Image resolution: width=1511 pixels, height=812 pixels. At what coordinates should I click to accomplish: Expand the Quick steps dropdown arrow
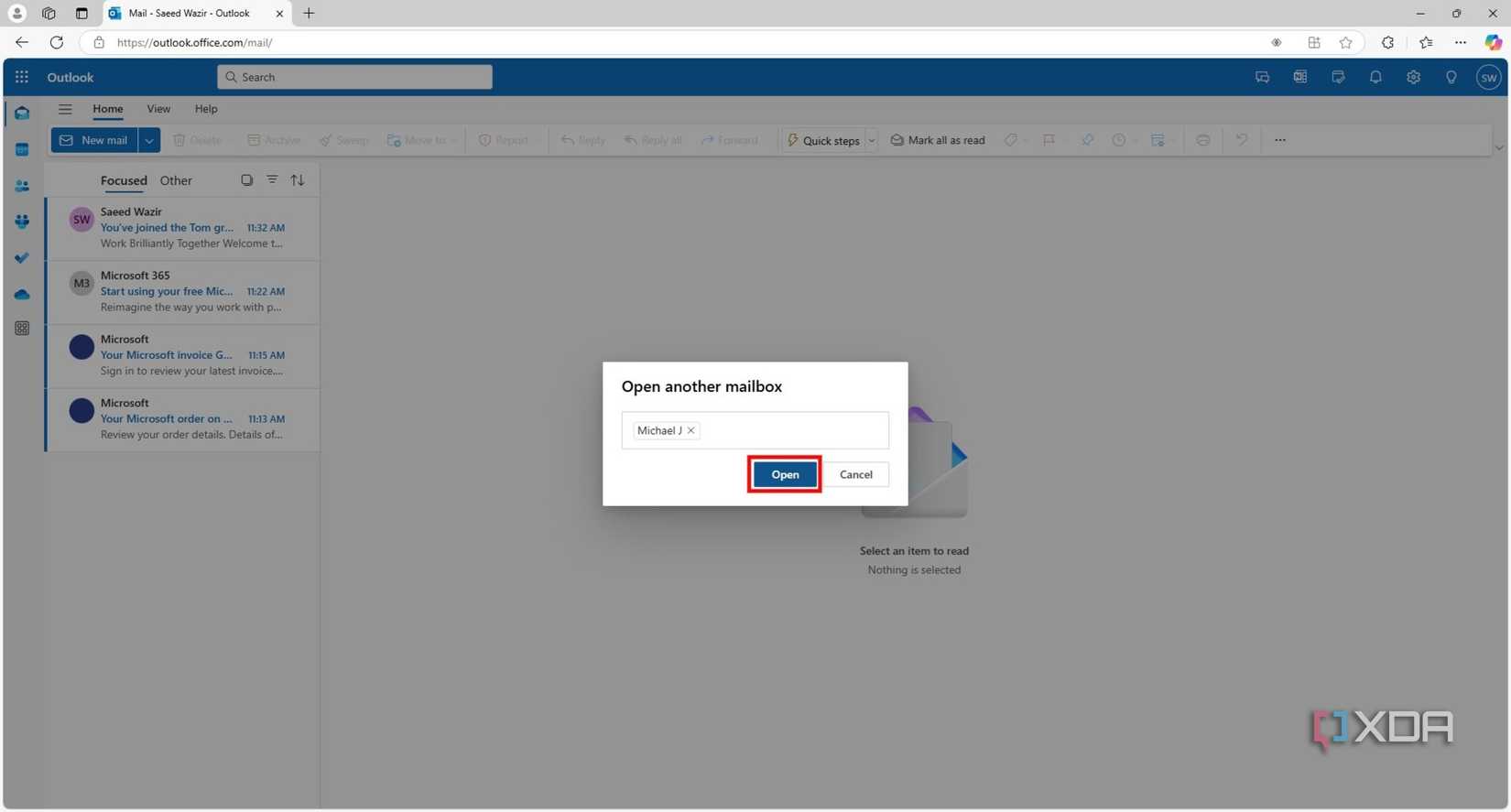(872, 140)
